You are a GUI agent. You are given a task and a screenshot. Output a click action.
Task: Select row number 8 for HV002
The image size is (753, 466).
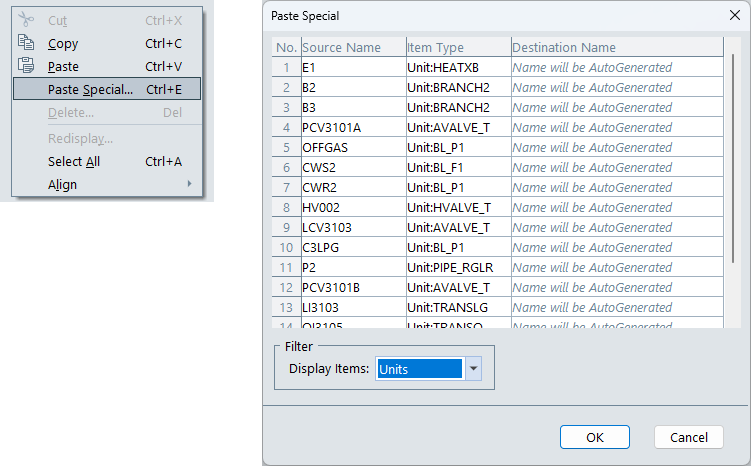coord(286,208)
